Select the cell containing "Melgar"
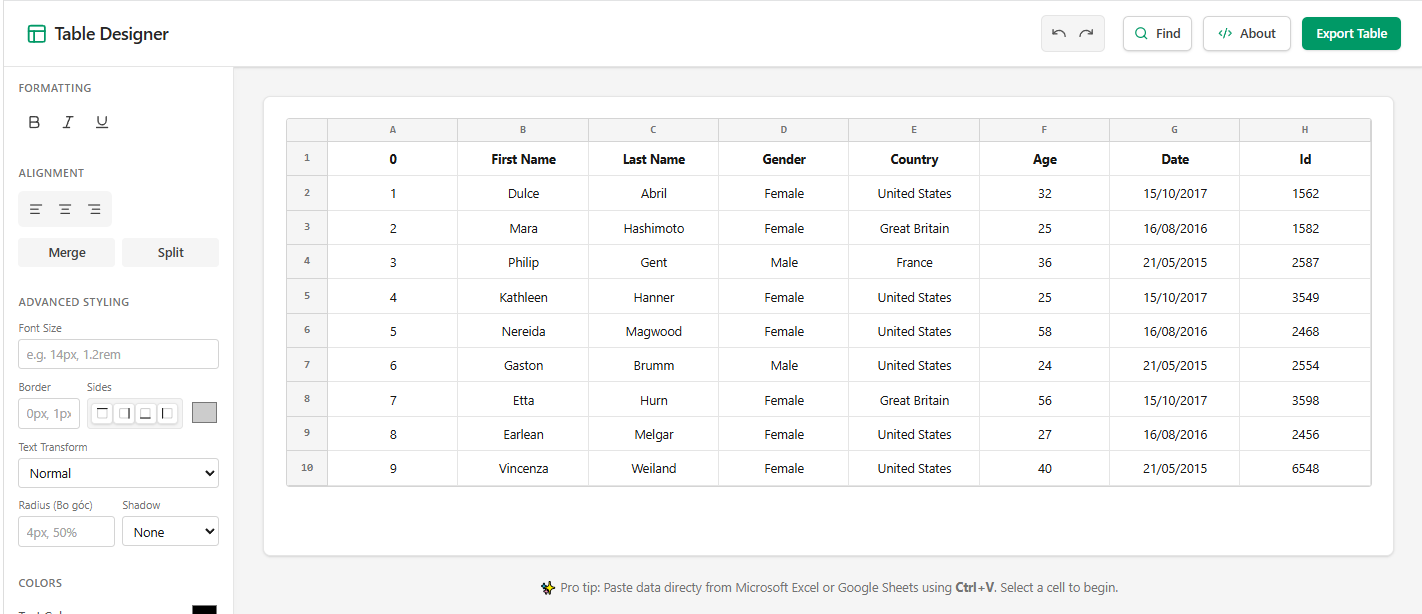 click(x=654, y=434)
